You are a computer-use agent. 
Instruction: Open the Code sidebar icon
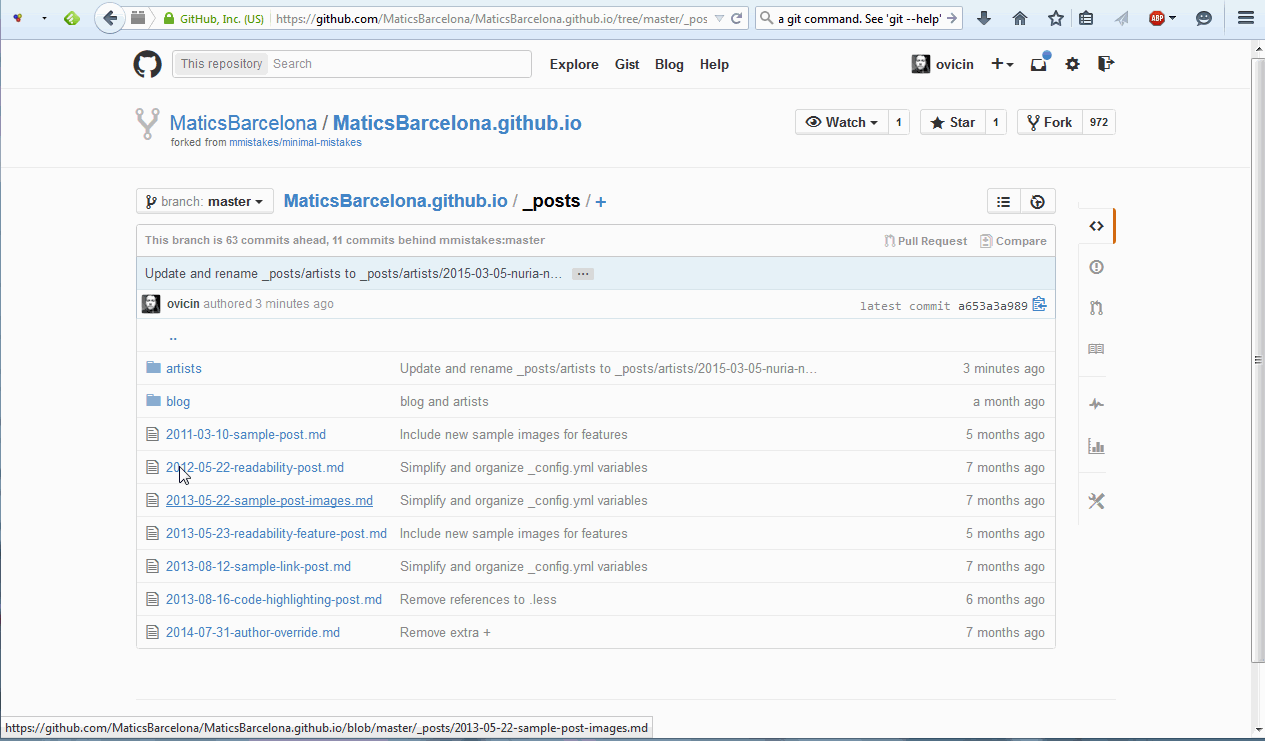pyautogui.click(x=1096, y=226)
